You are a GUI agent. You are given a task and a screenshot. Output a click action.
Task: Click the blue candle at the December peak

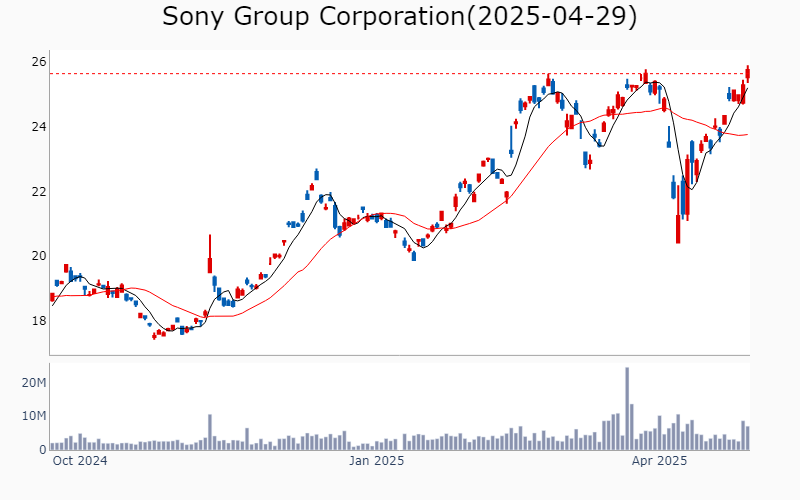tap(316, 174)
